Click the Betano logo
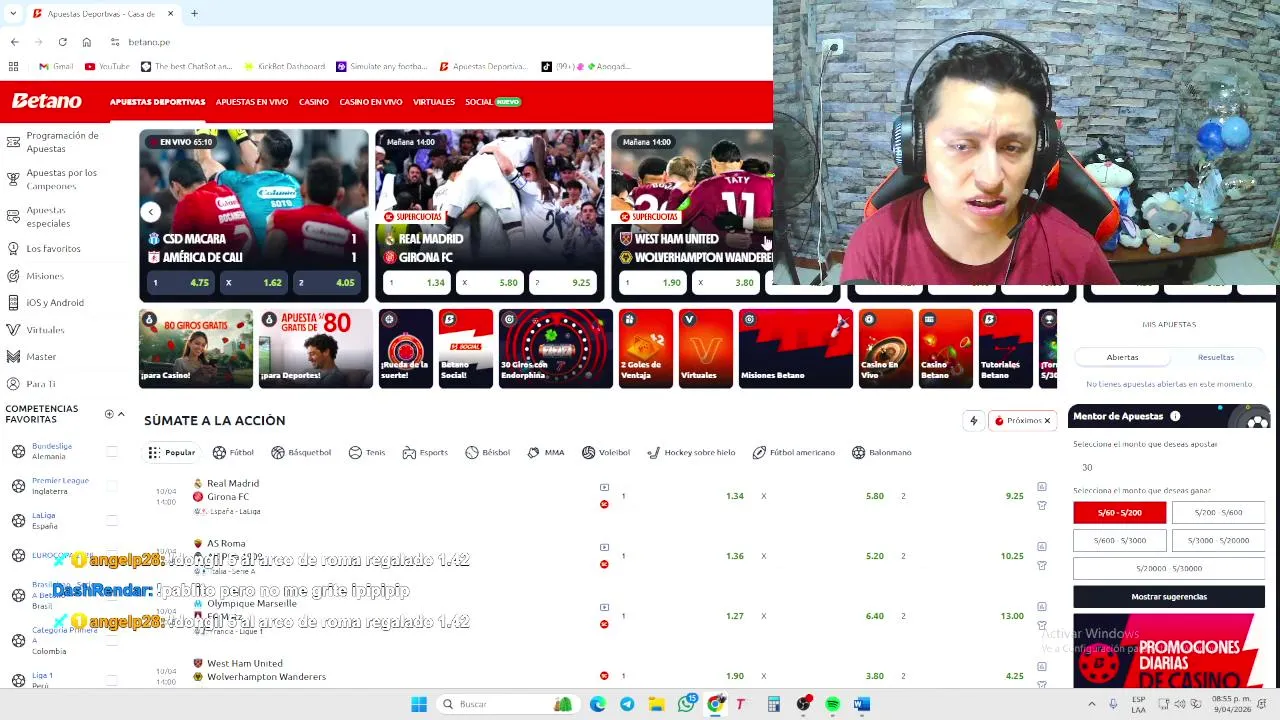Image resolution: width=1280 pixels, height=720 pixels. [47, 101]
